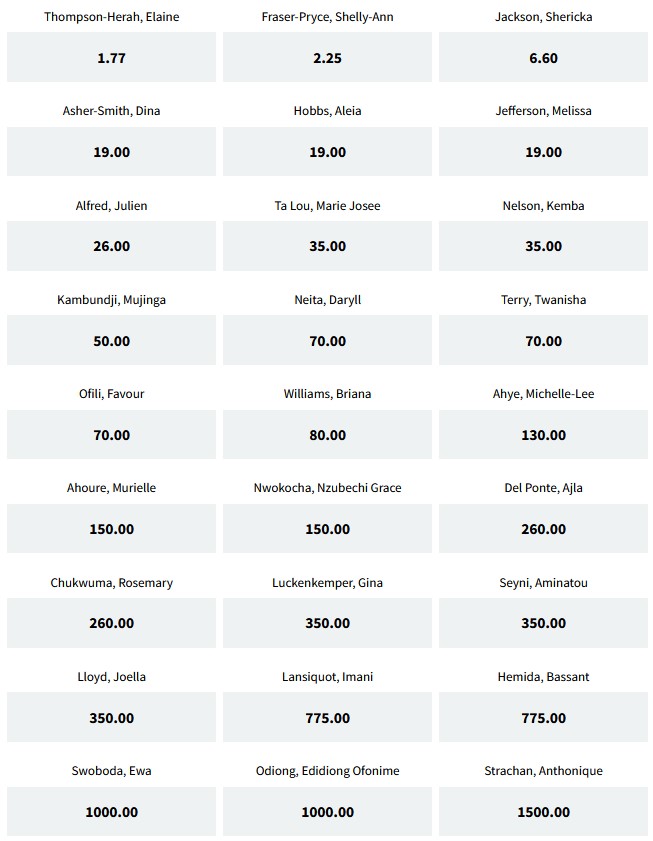Select Nwokocha, Nzubechi Grace 150.00 odds
The height and width of the screenshot is (841, 653).
tap(327, 529)
